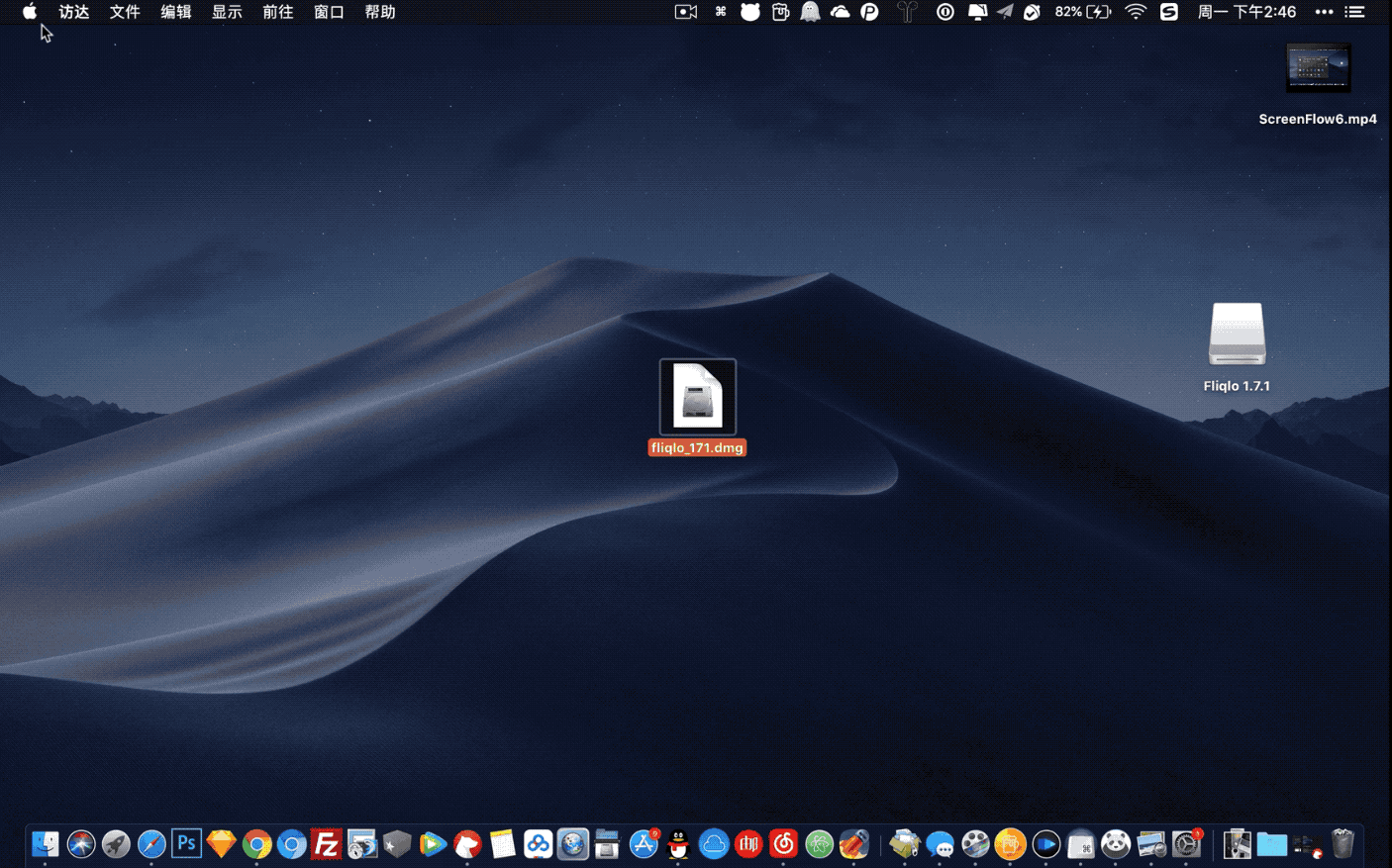
Task: Open the 显示 menu
Action: [x=227, y=12]
